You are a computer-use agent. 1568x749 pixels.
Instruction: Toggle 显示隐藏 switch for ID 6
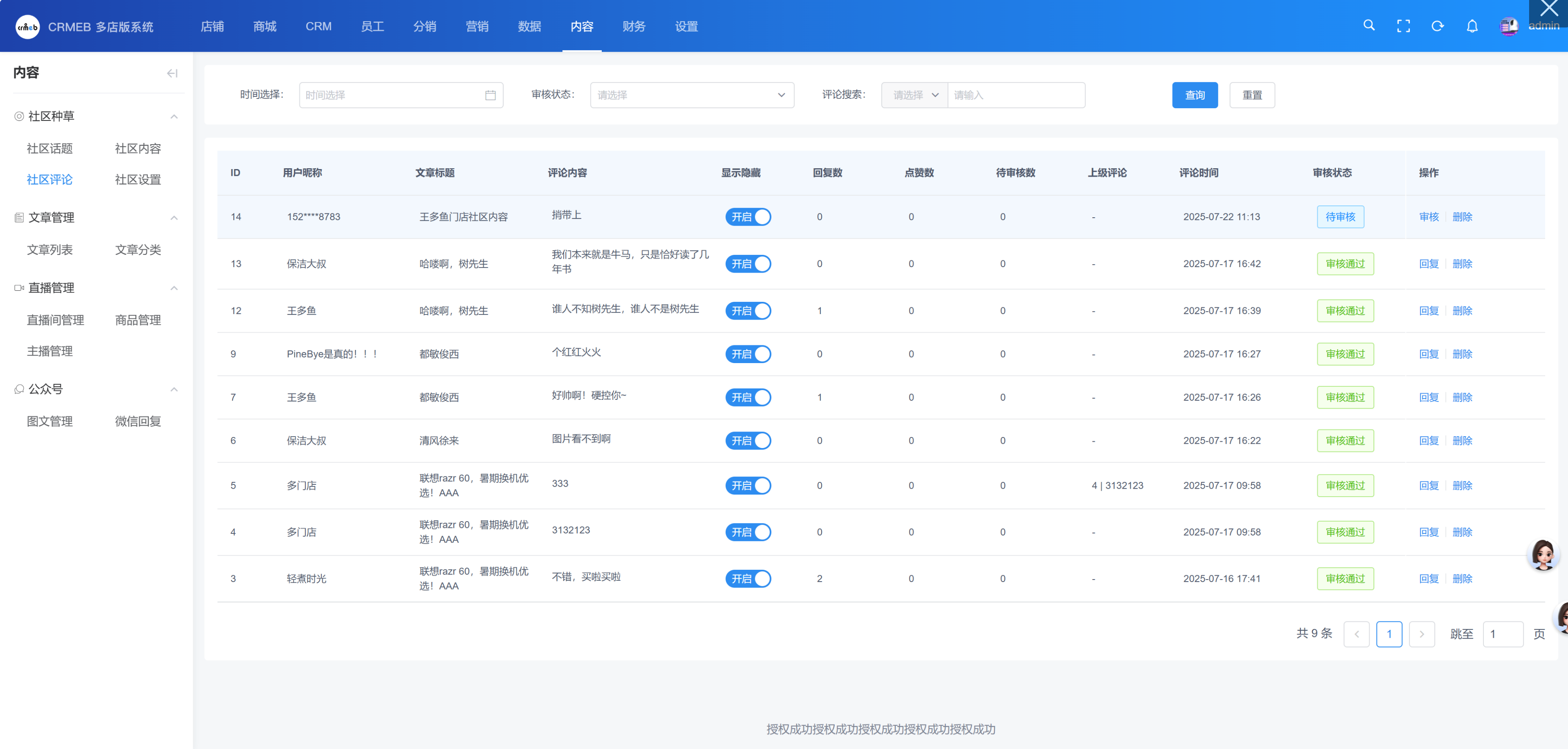point(748,440)
